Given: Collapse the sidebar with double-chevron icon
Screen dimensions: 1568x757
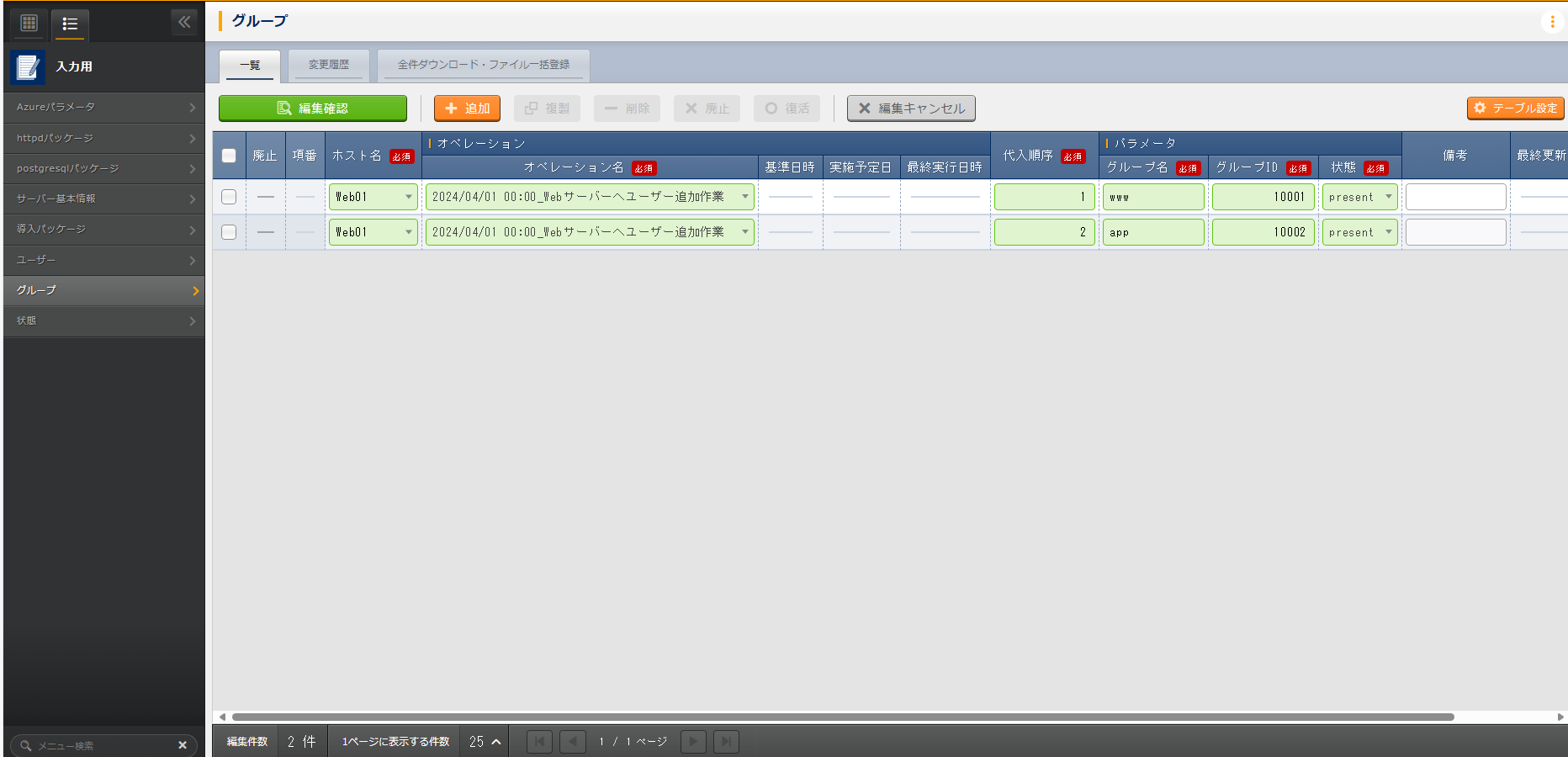Looking at the screenshot, I should [x=184, y=23].
